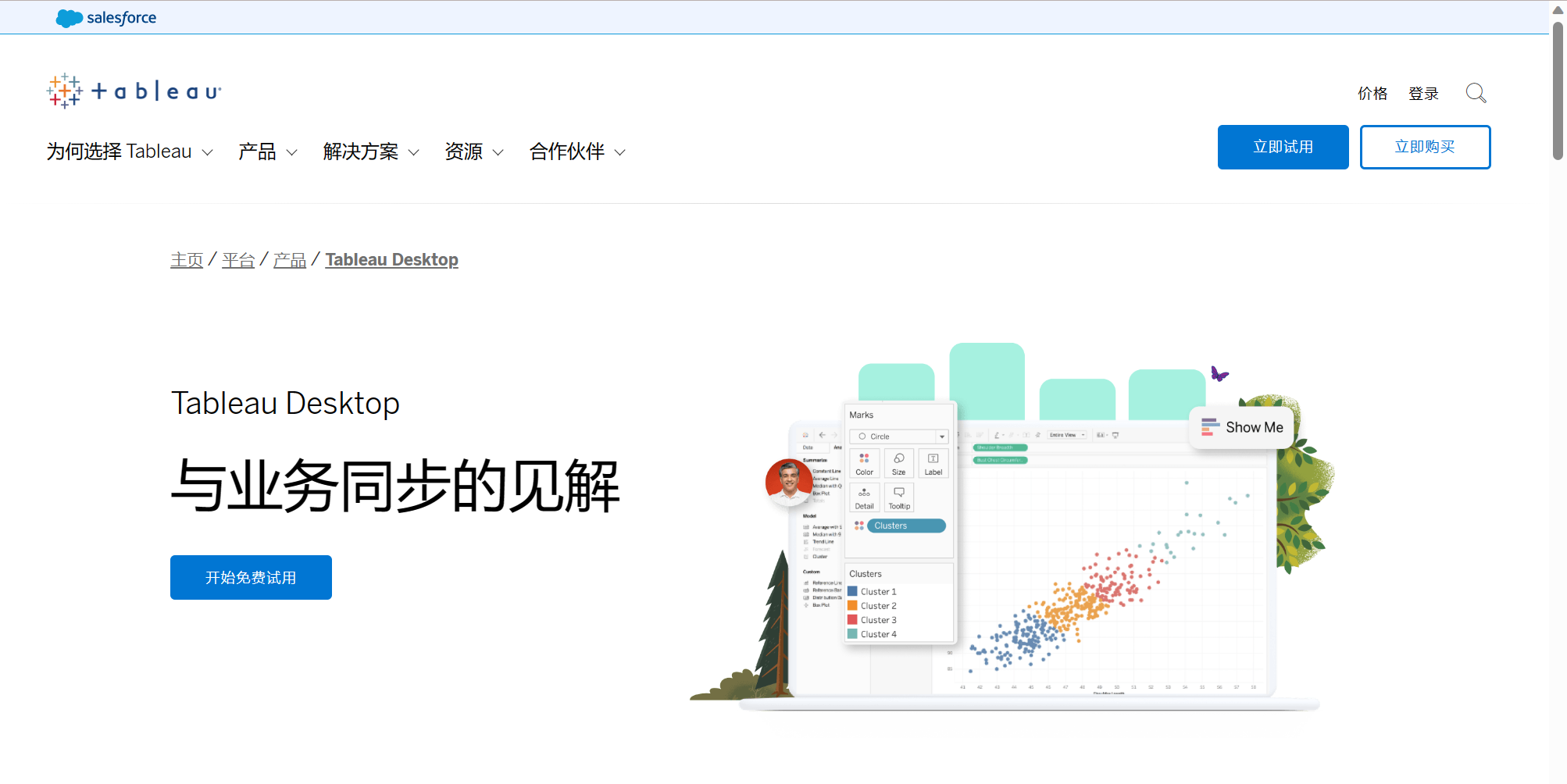1567x784 pixels.
Task: Click the Tableau Desktop heading text
Action: point(285,403)
